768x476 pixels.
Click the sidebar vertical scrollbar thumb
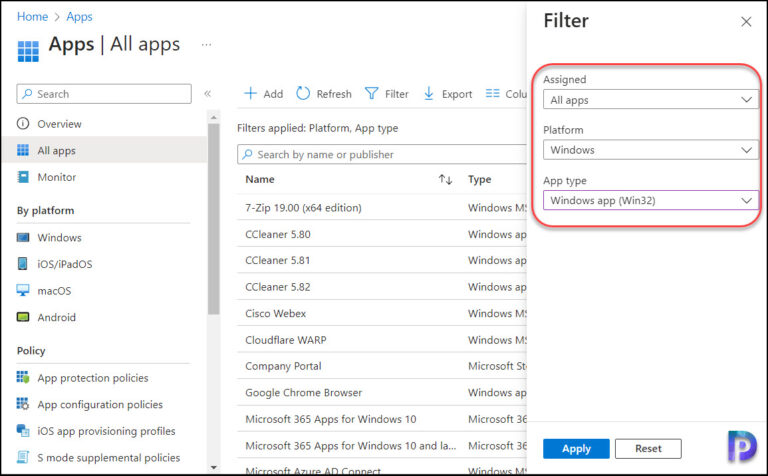pos(213,219)
